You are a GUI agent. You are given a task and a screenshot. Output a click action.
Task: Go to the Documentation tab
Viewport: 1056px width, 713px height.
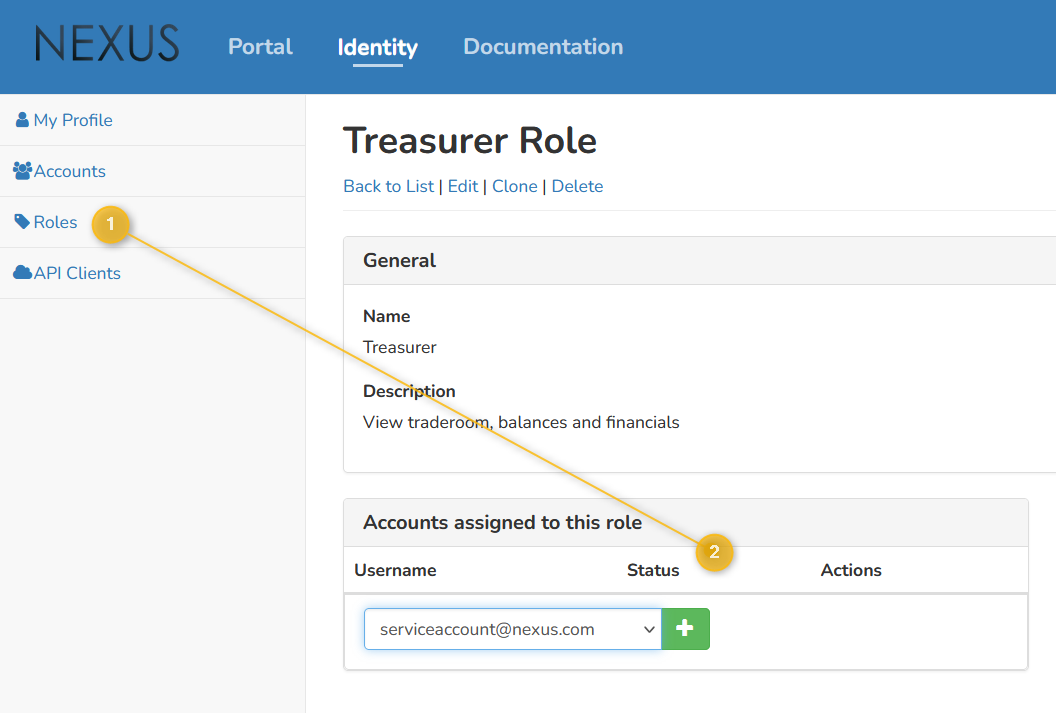pos(543,47)
